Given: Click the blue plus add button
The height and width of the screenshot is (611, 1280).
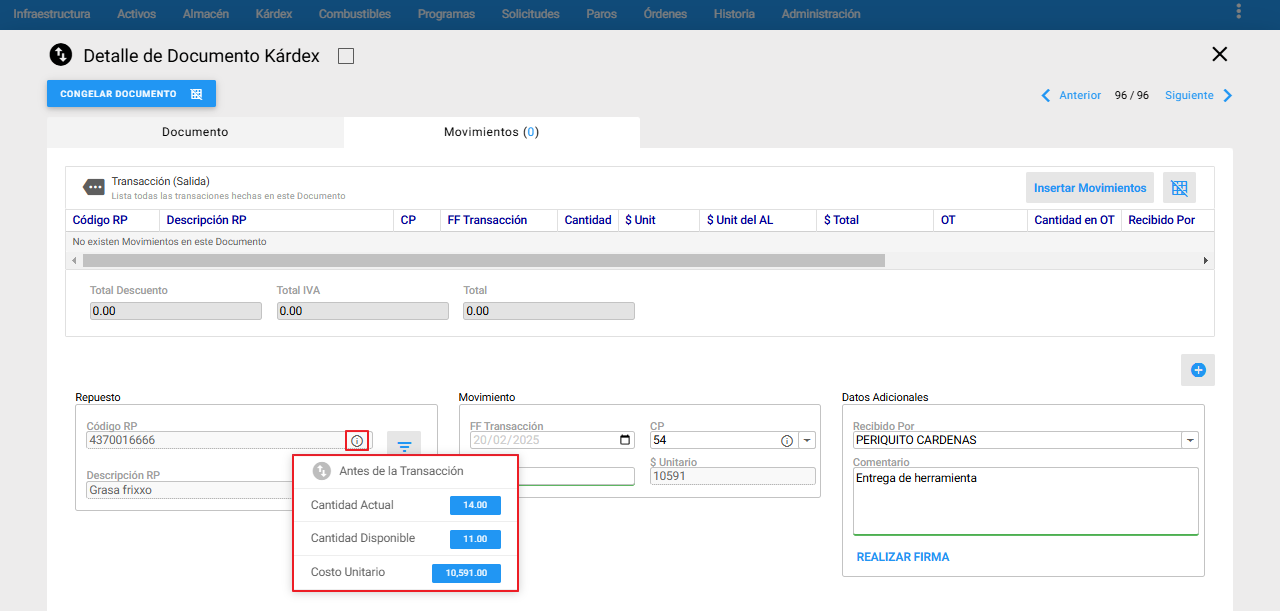Looking at the screenshot, I should click(1198, 370).
